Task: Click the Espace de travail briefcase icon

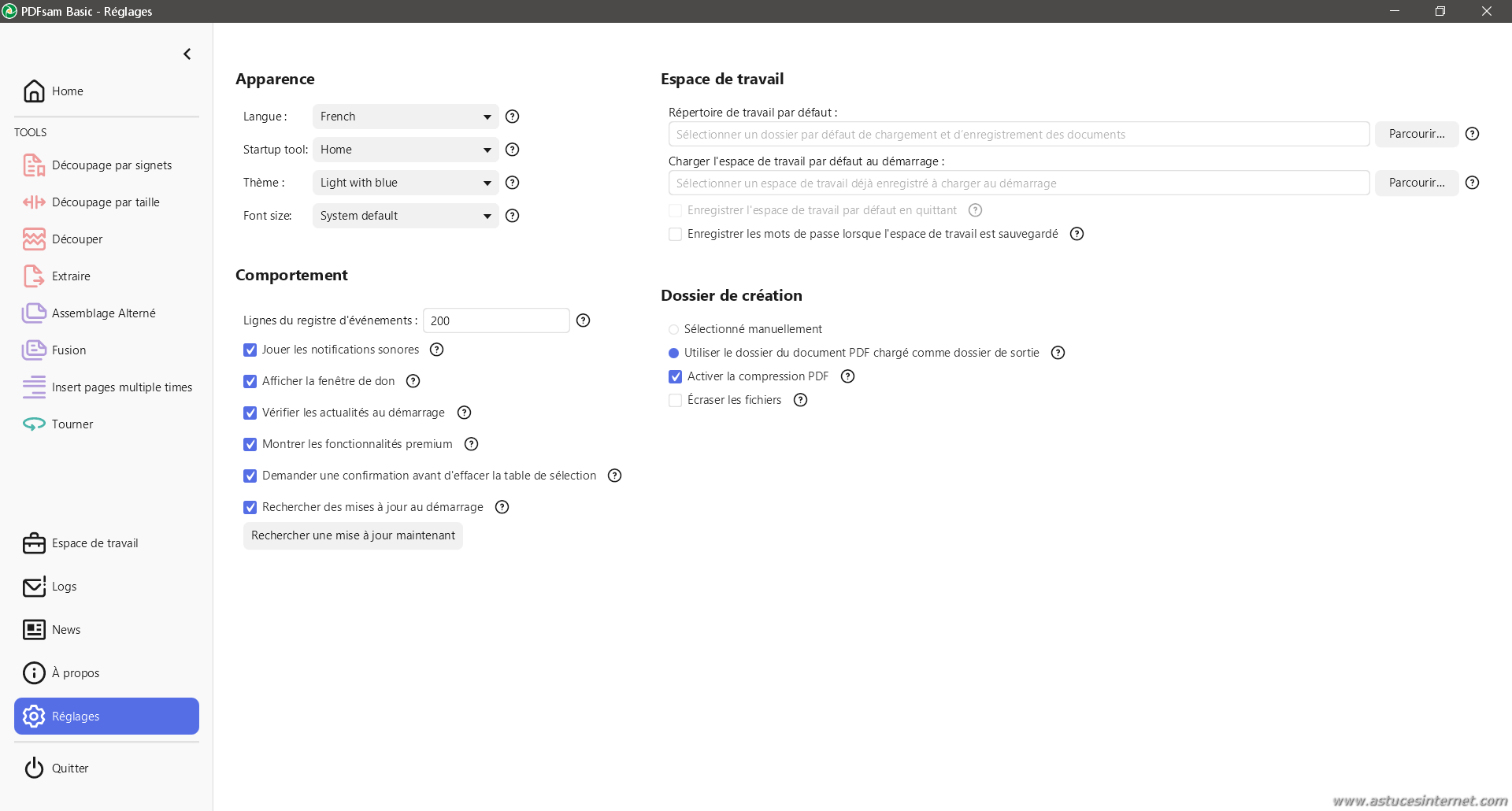Action: 34,543
